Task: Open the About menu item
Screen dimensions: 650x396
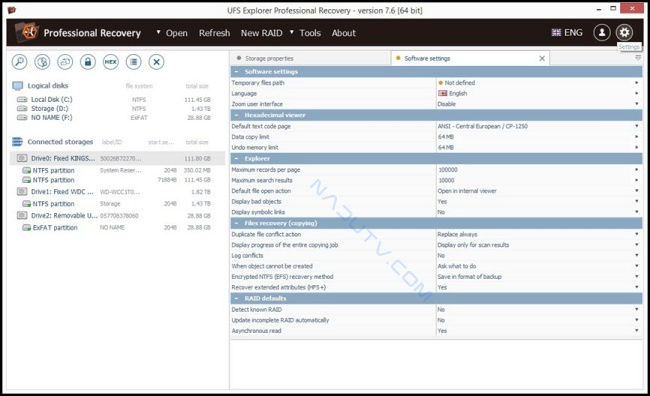Action: (344, 33)
